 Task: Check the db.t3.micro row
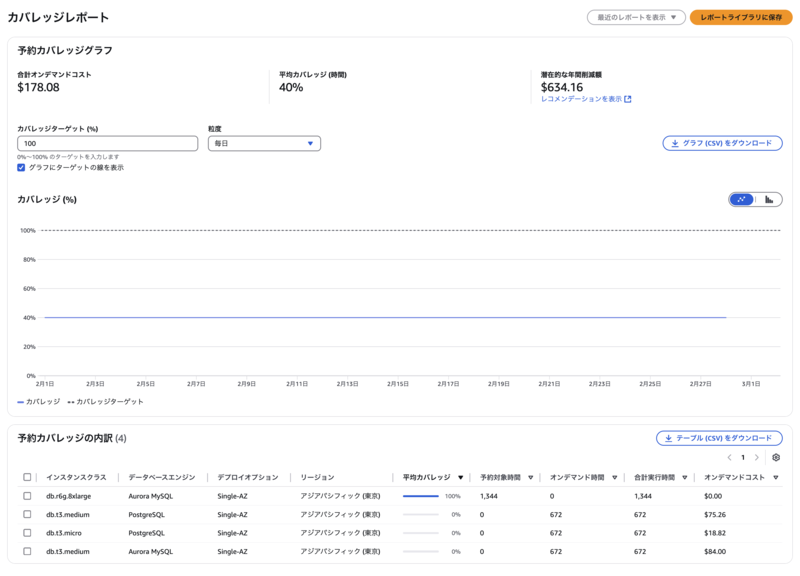pos(27,533)
